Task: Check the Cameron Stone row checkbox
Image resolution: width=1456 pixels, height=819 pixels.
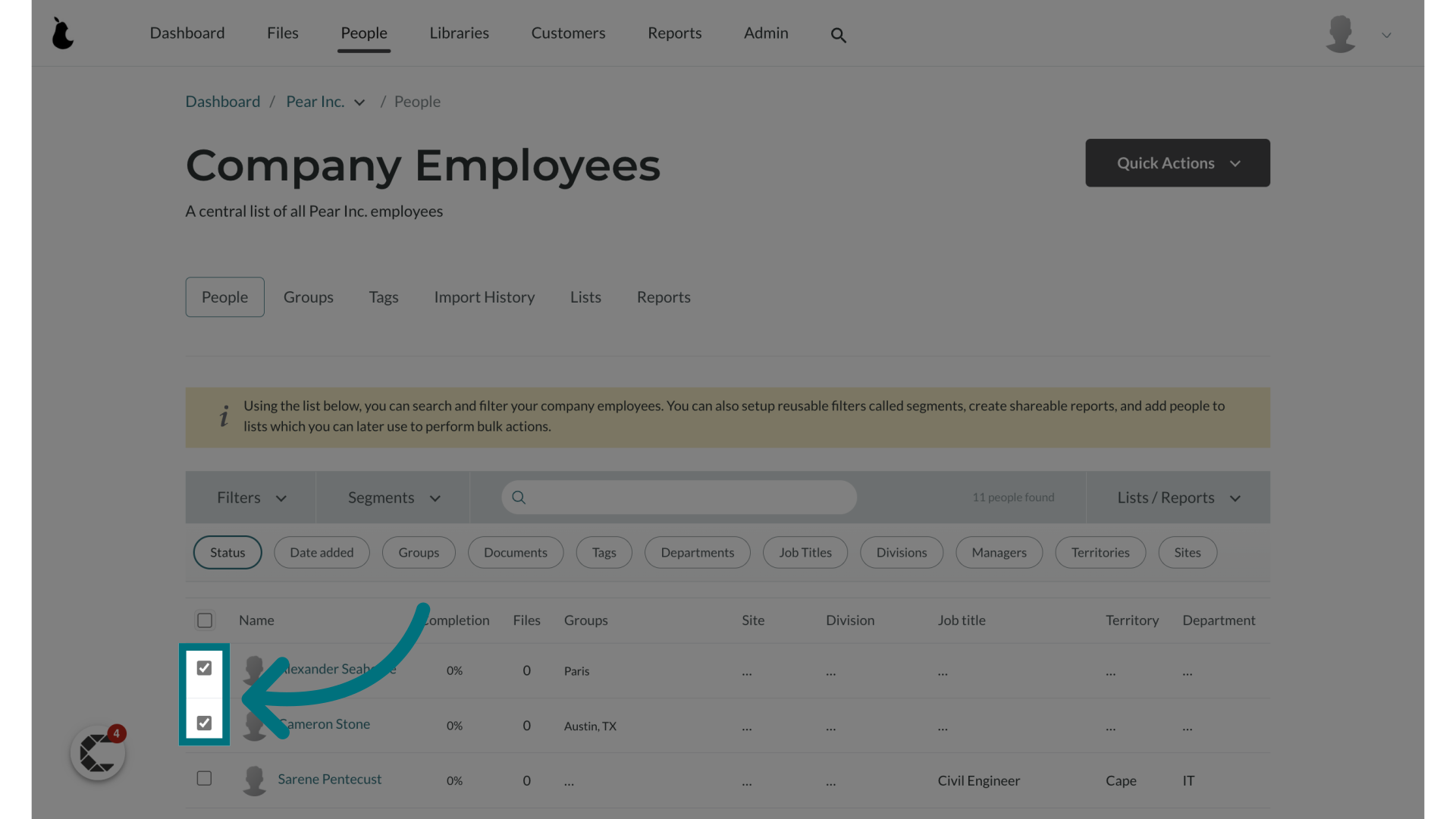Action: [205, 723]
